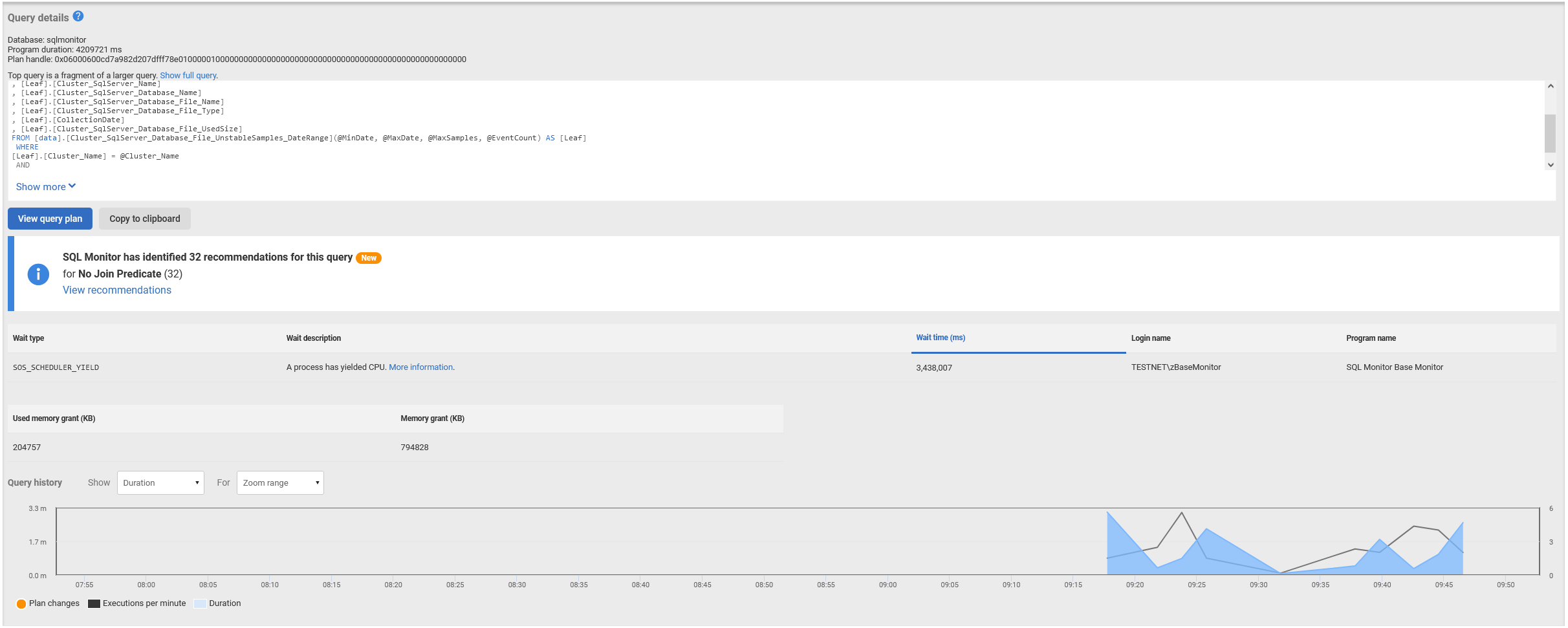This screenshot has width=1568, height=628.
Task: Open the Show full query link
Action: 188,75
